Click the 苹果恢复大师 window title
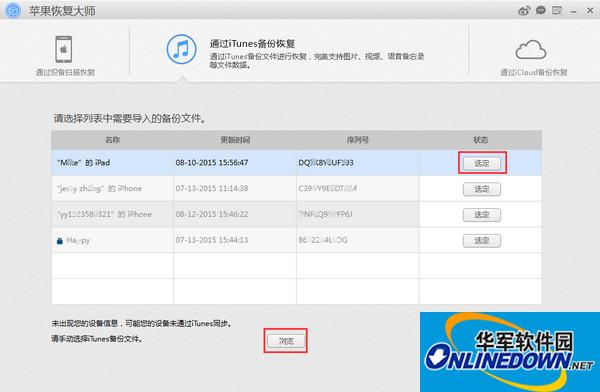 62,11
